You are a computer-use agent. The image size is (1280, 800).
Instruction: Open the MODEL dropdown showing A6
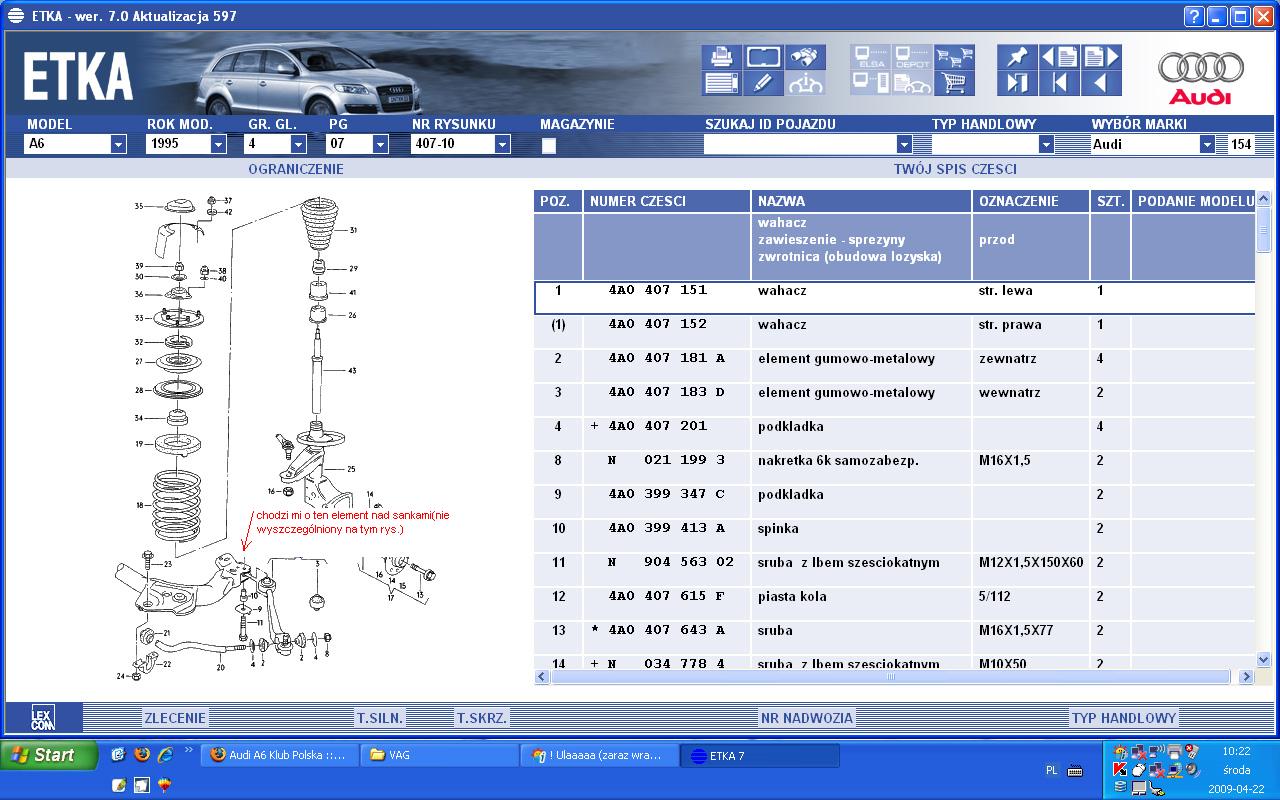tap(119, 144)
